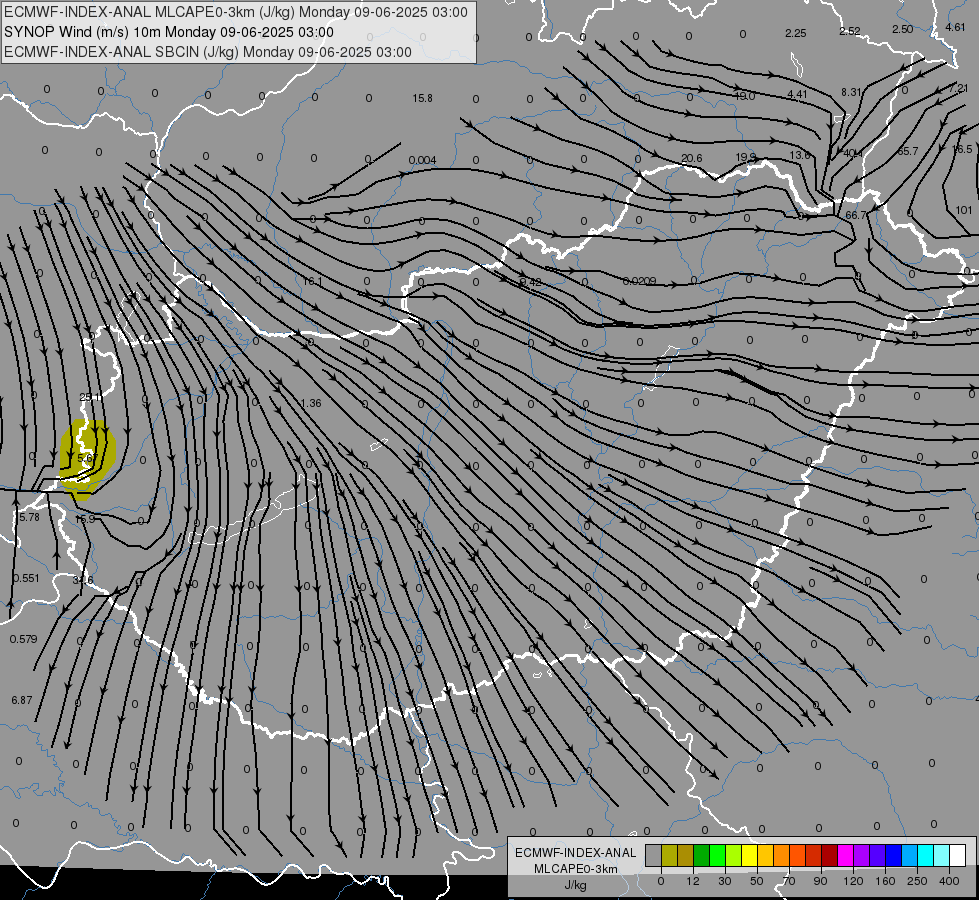Click the map value '5.78'
Image resolution: width=979 pixels, height=900 pixels.
tap(29, 517)
